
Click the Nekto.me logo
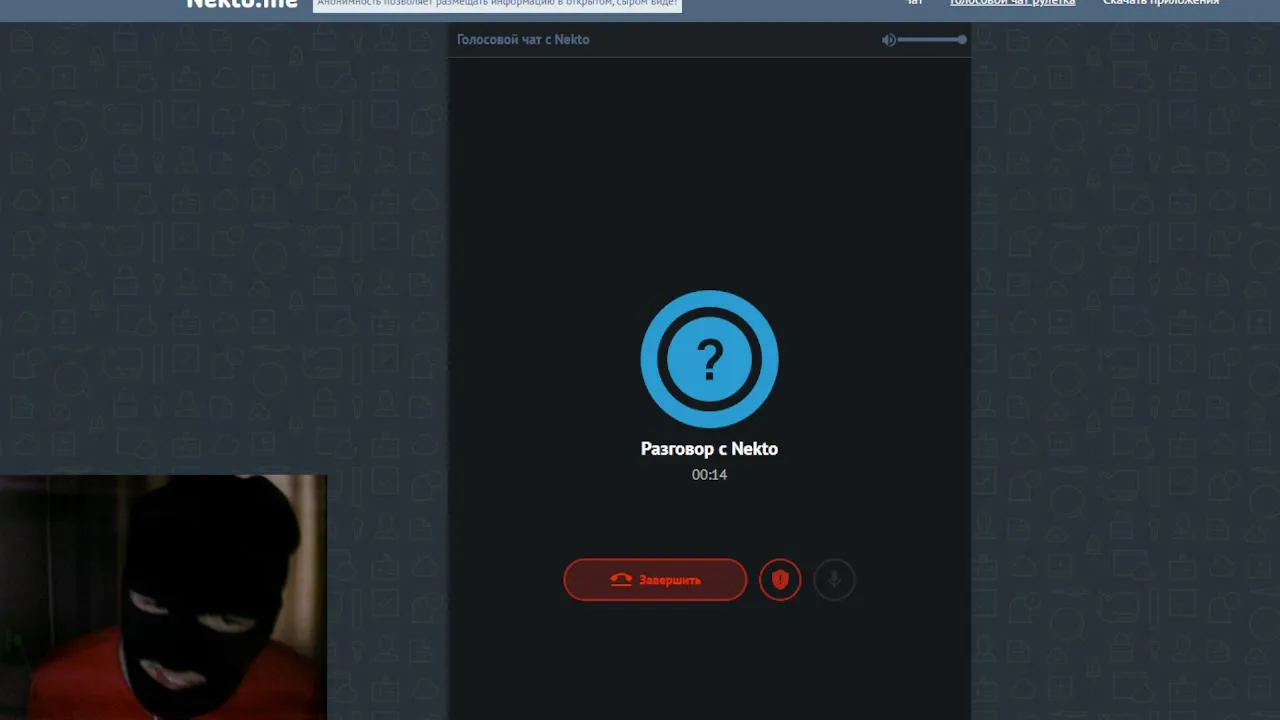click(x=242, y=4)
